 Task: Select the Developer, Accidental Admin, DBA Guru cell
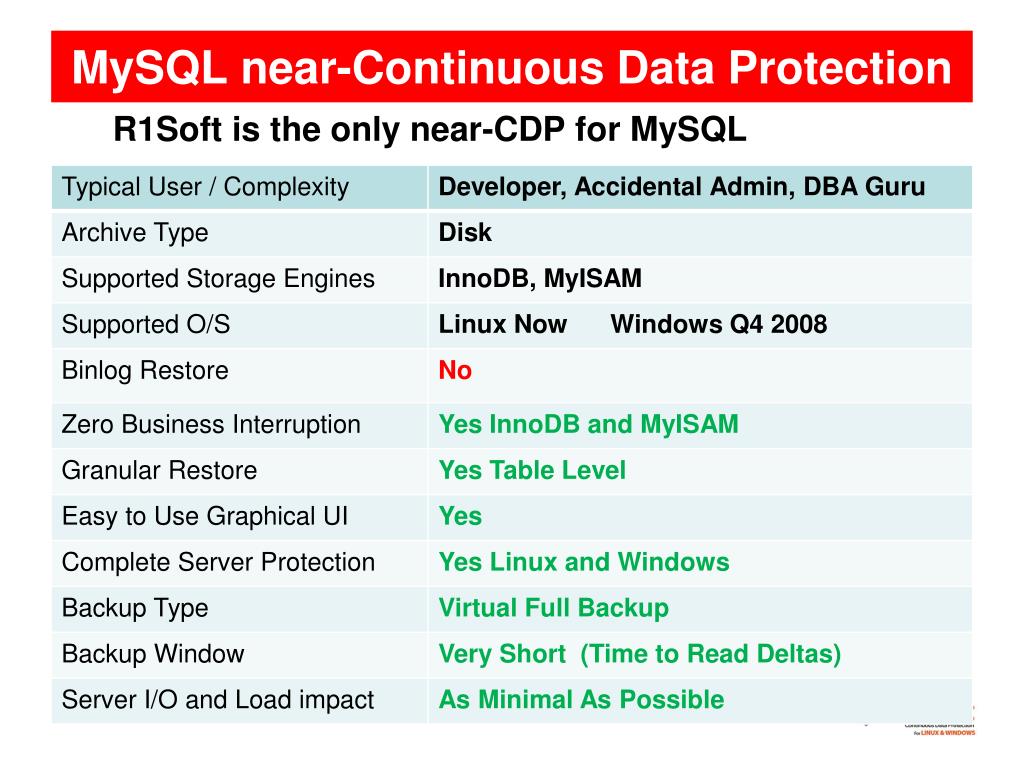682,187
